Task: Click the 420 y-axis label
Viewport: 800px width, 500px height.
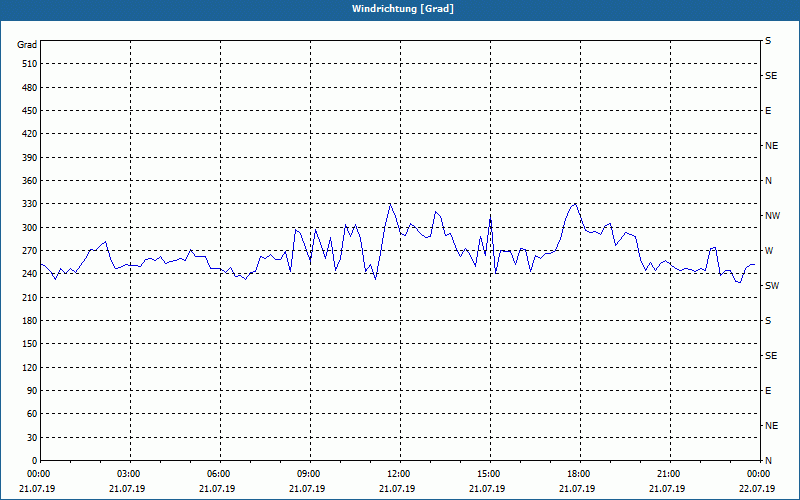Action: (x=30, y=134)
